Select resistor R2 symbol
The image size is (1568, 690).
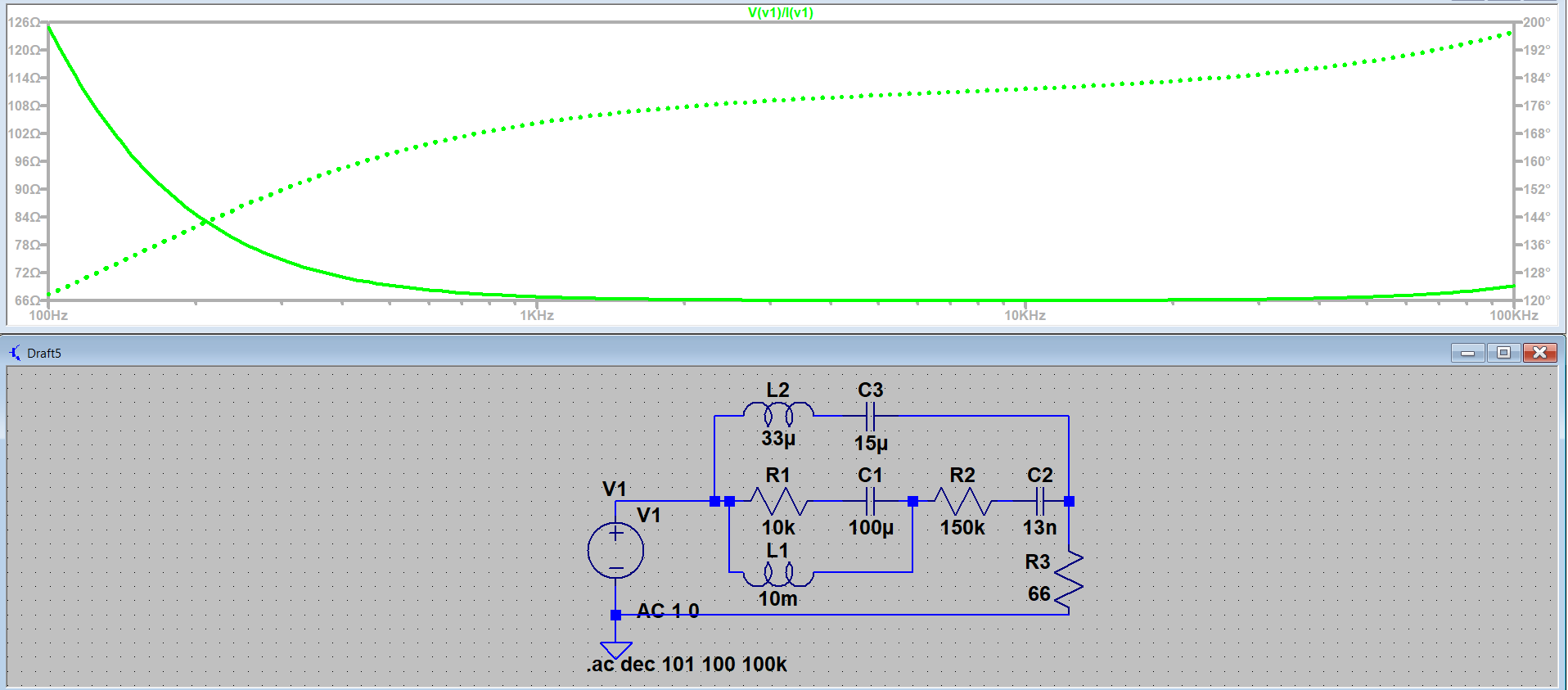coord(962,501)
